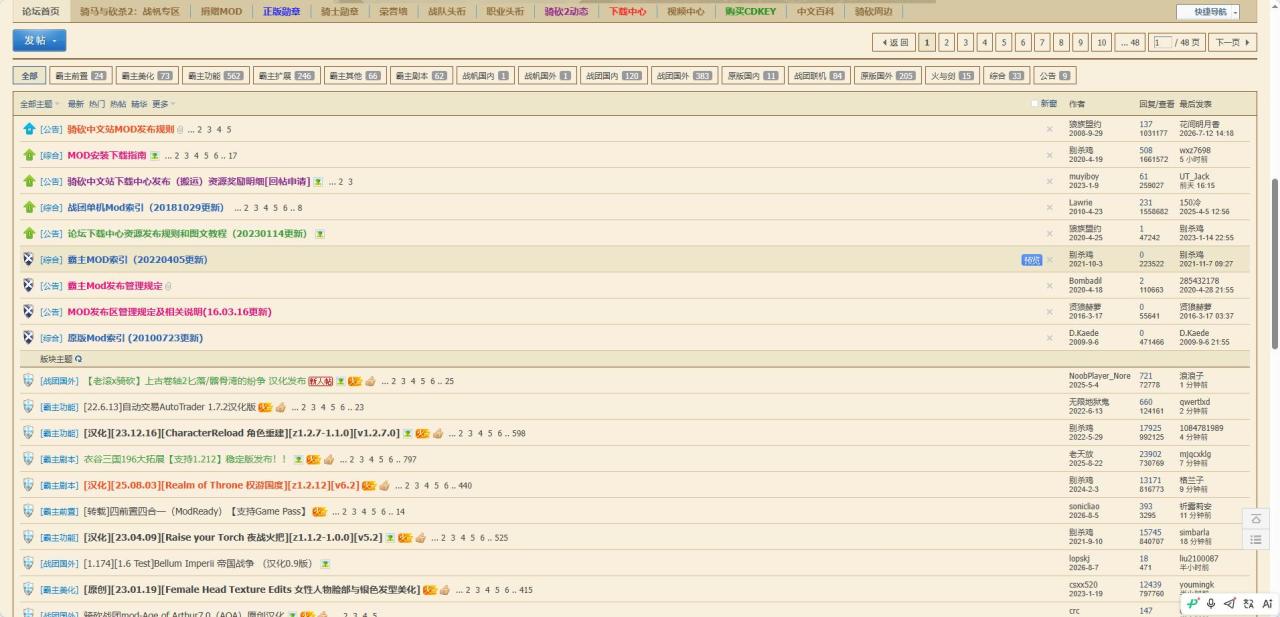Click the 新人帖 badge on 上古卷轴2 thread
This screenshot has width=1280, height=617.
click(x=321, y=381)
